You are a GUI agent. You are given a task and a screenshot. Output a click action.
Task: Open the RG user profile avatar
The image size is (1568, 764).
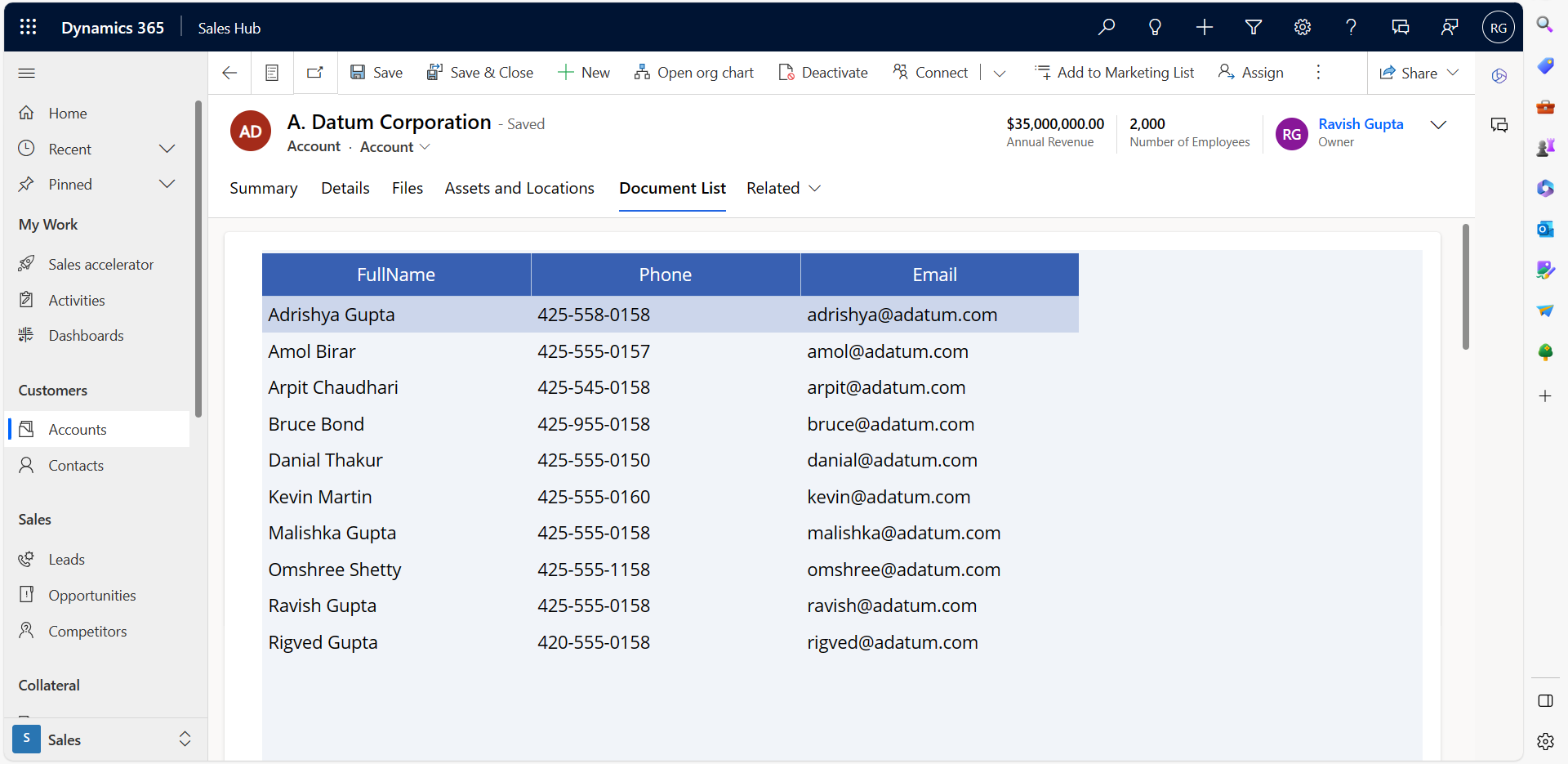[x=1499, y=27]
